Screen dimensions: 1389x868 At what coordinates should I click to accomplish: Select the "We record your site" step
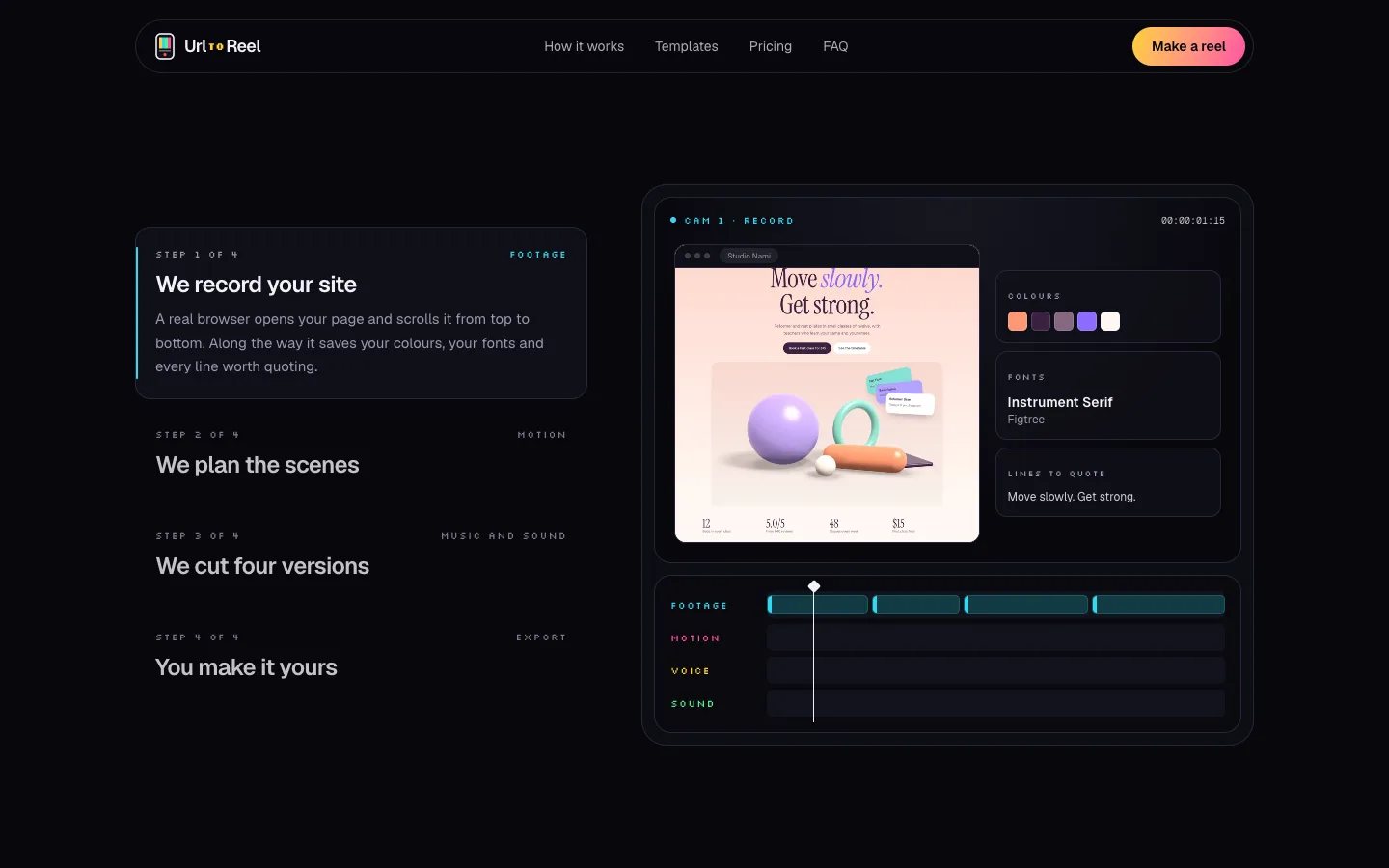pos(361,312)
